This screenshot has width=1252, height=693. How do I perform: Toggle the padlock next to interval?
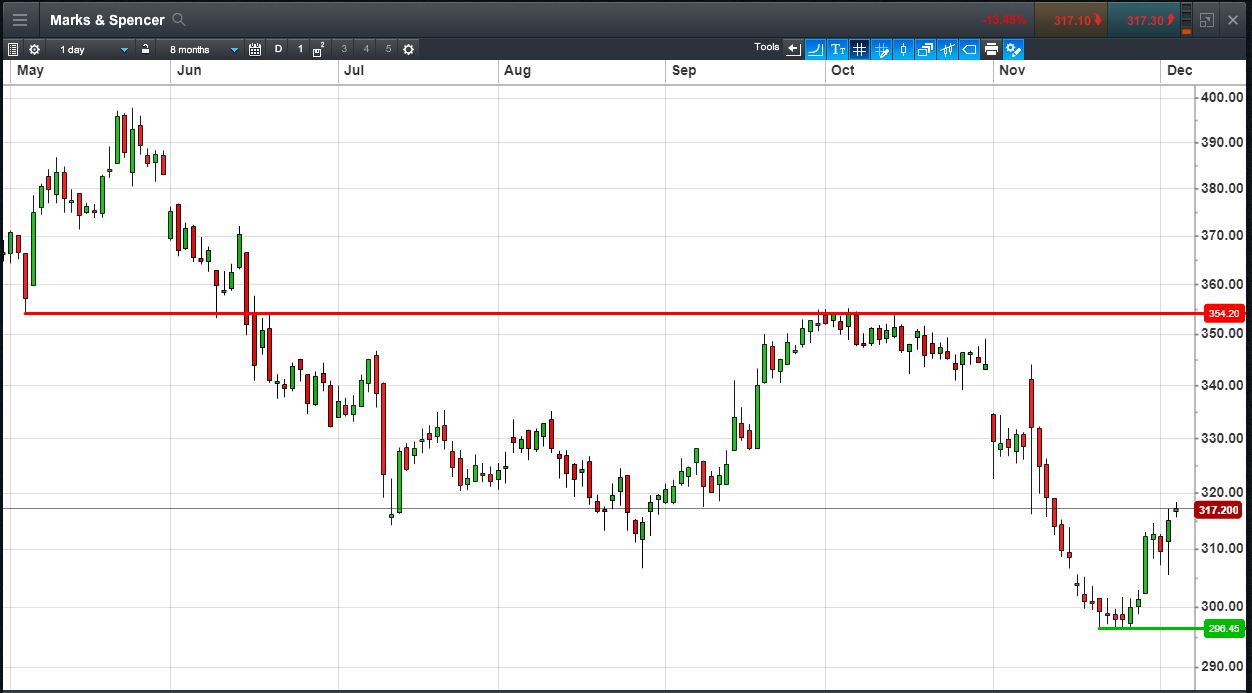pos(145,49)
